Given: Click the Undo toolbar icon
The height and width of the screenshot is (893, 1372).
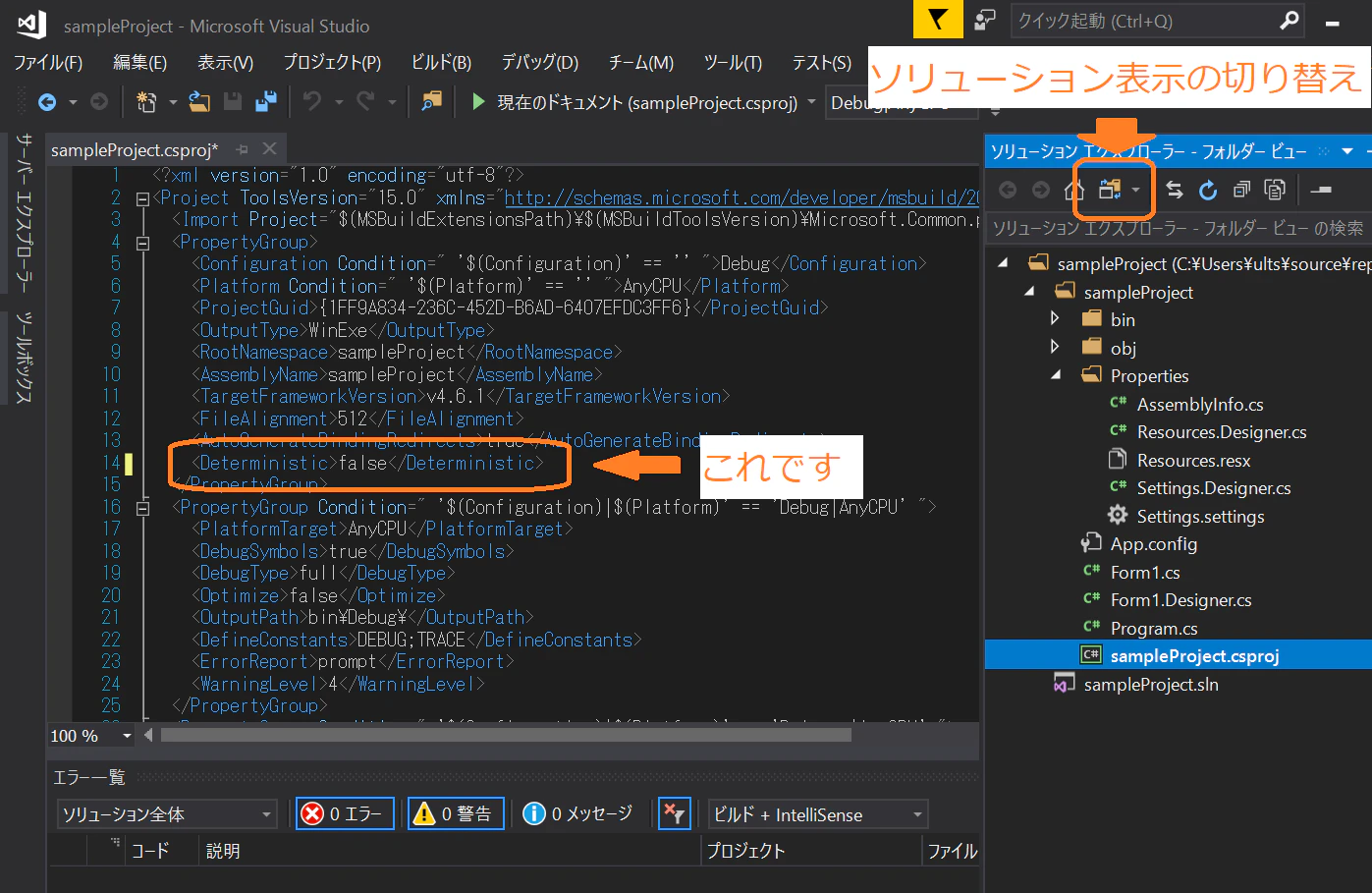Looking at the screenshot, I should 312,101.
